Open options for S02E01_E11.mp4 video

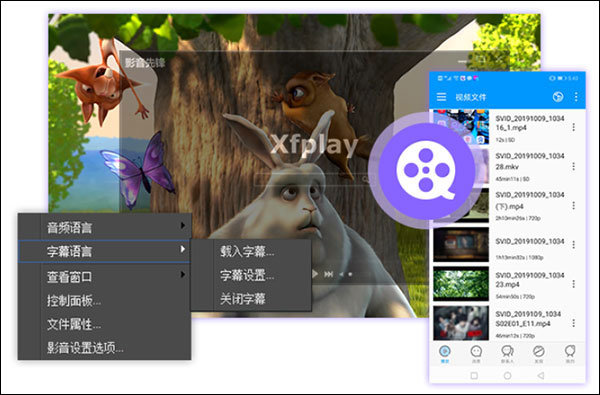tap(573, 323)
